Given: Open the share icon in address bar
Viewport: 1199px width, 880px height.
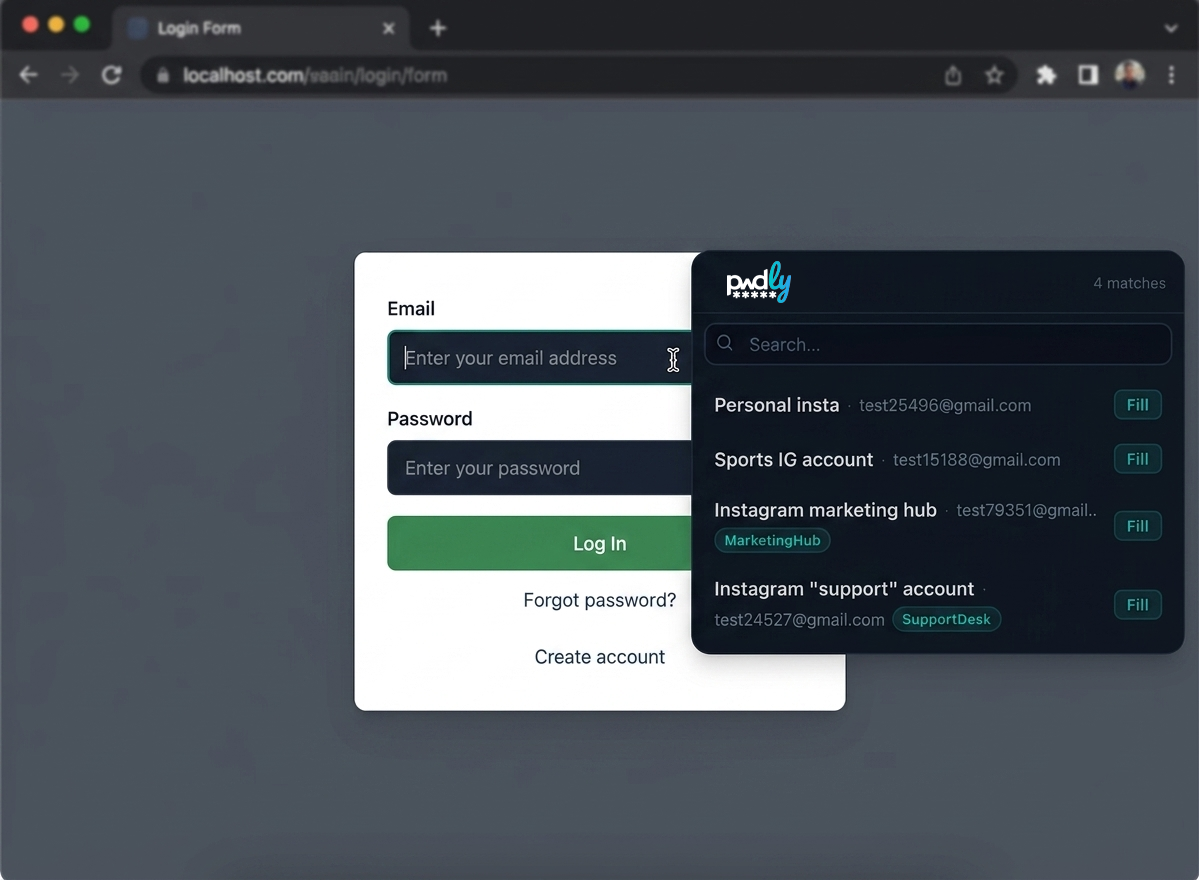Looking at the screenshot, I should click(x=953, y=75).
